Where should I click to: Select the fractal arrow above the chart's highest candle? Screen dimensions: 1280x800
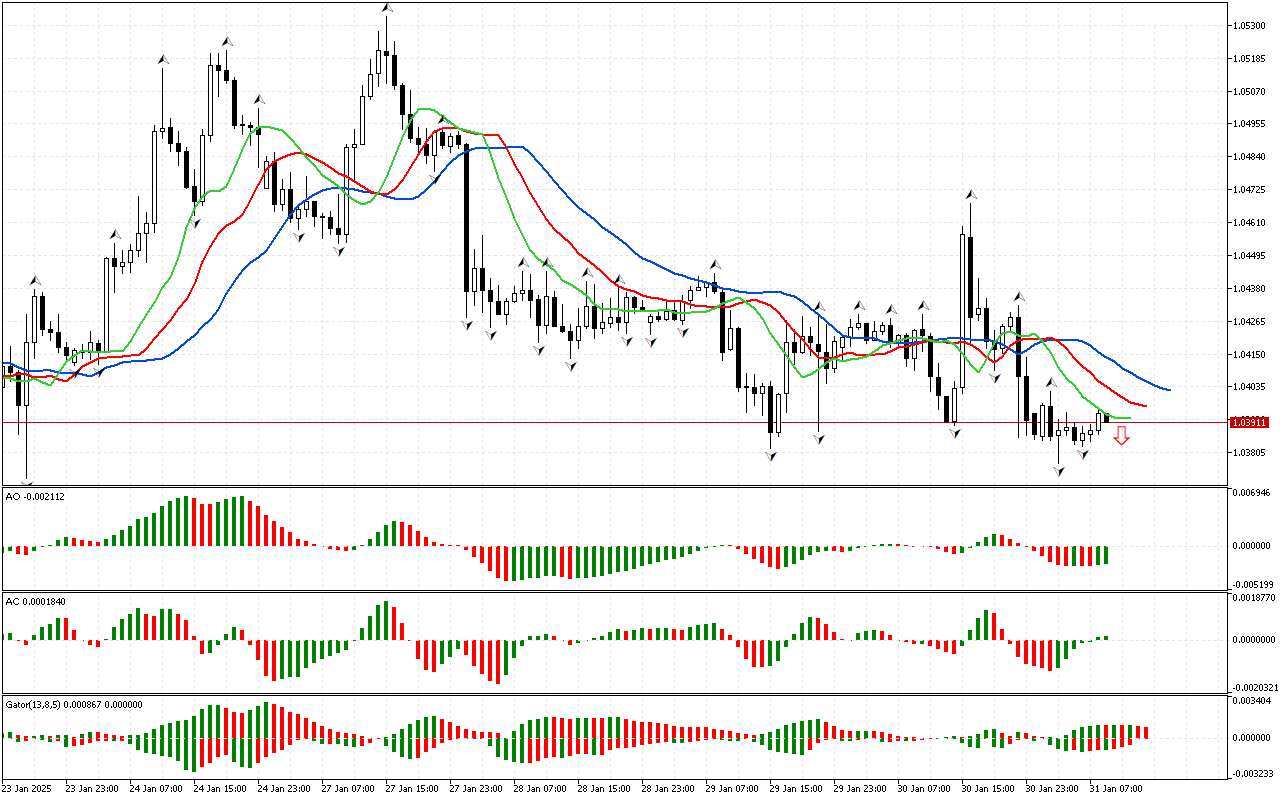pos(386,8)
